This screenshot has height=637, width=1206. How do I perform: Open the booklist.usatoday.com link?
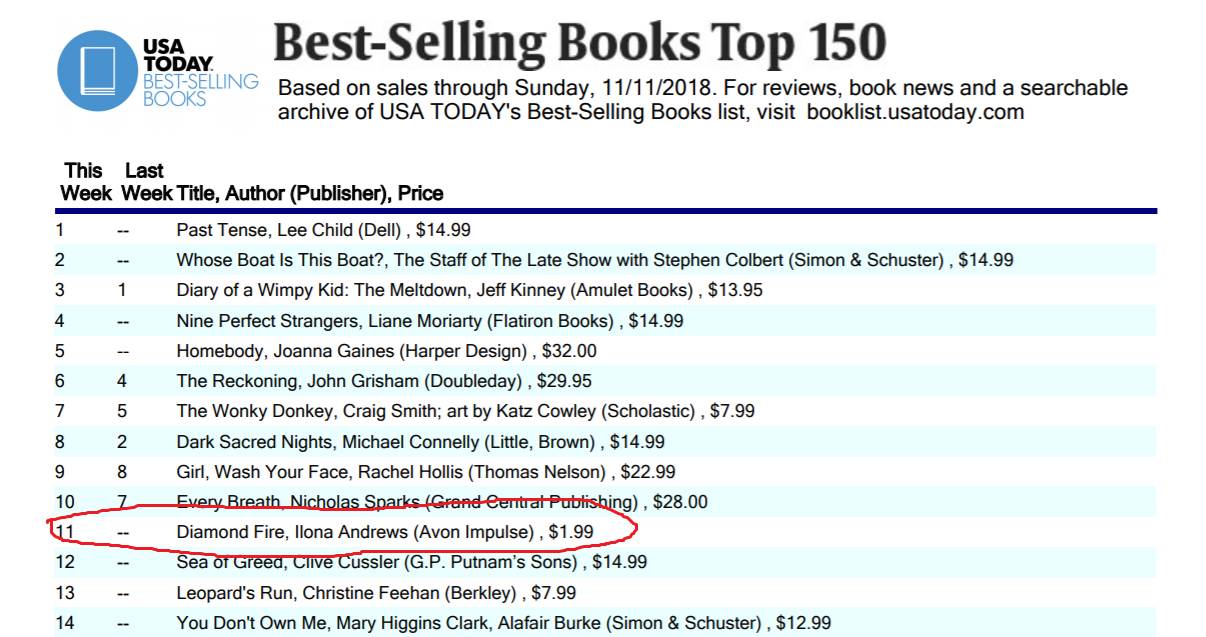(x=915, y=112)
